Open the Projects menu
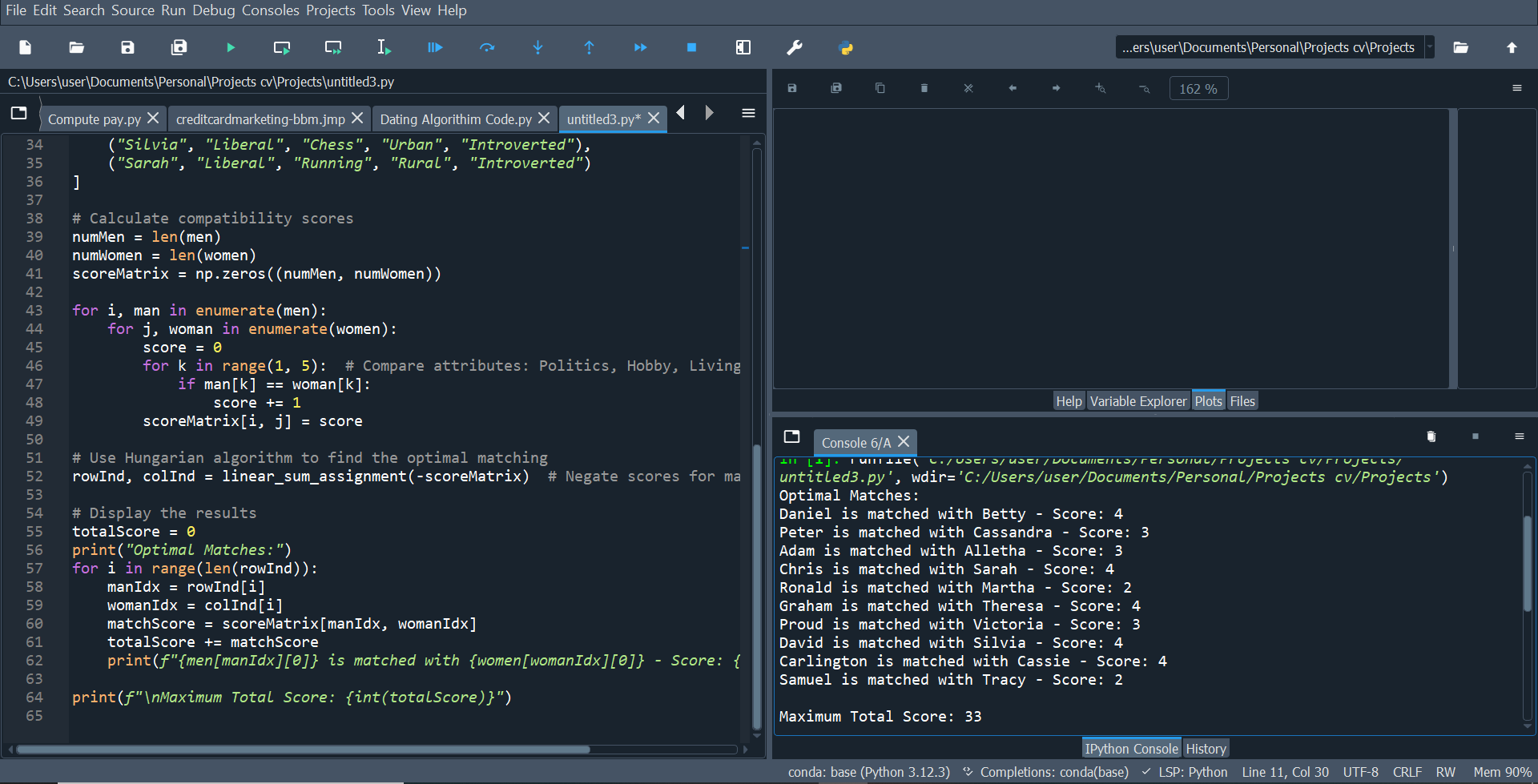 coord(331,10)
